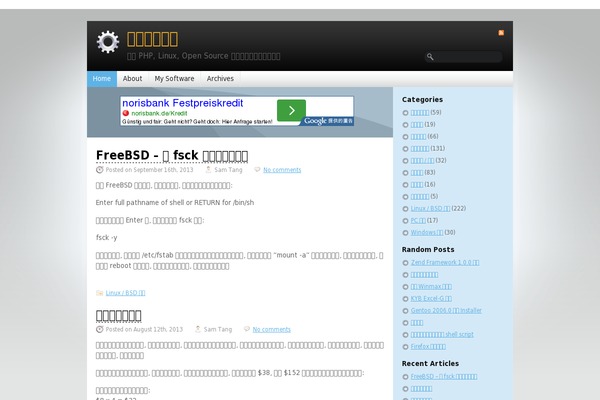
Task: Click bullet icon beside KYB Excel-G
Action: tap(406, 299)
